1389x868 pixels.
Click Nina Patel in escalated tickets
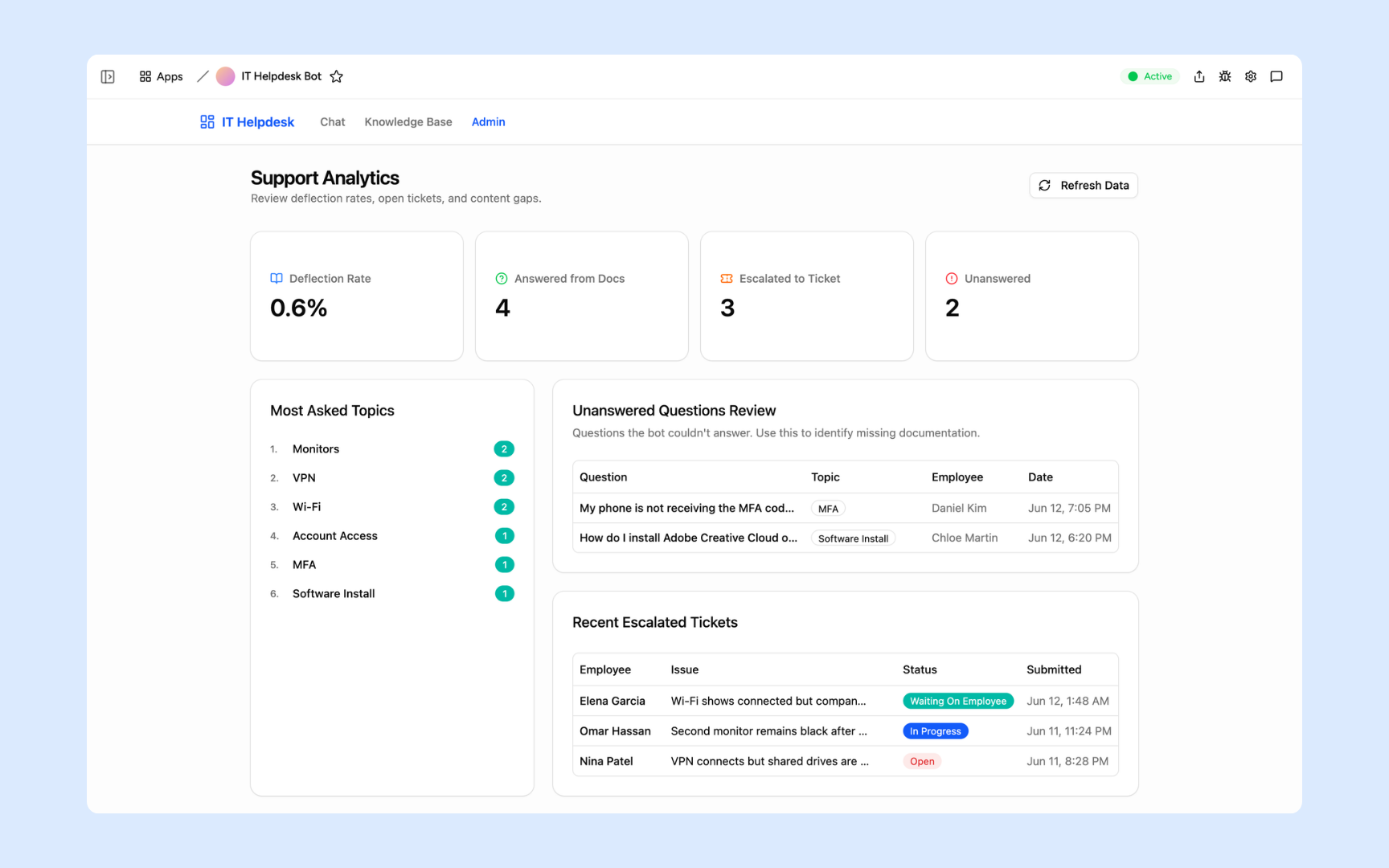(606, 761)
